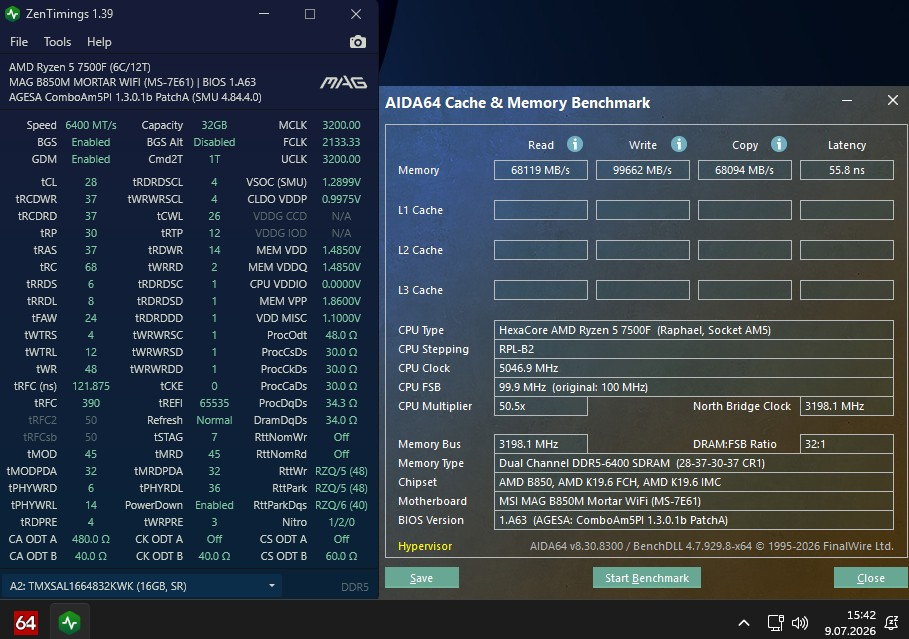Open ZenTimings from the taskbar icon
Image resolution: width=909 pixels, height=639 pixels.
coord(70,623)
